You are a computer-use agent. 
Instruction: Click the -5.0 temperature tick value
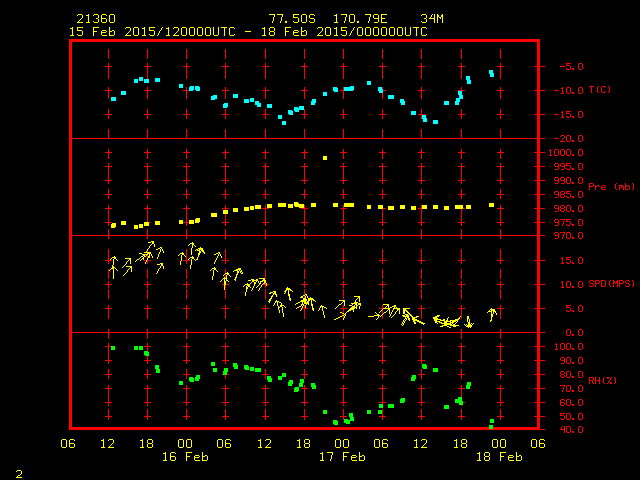coord(571,67)
